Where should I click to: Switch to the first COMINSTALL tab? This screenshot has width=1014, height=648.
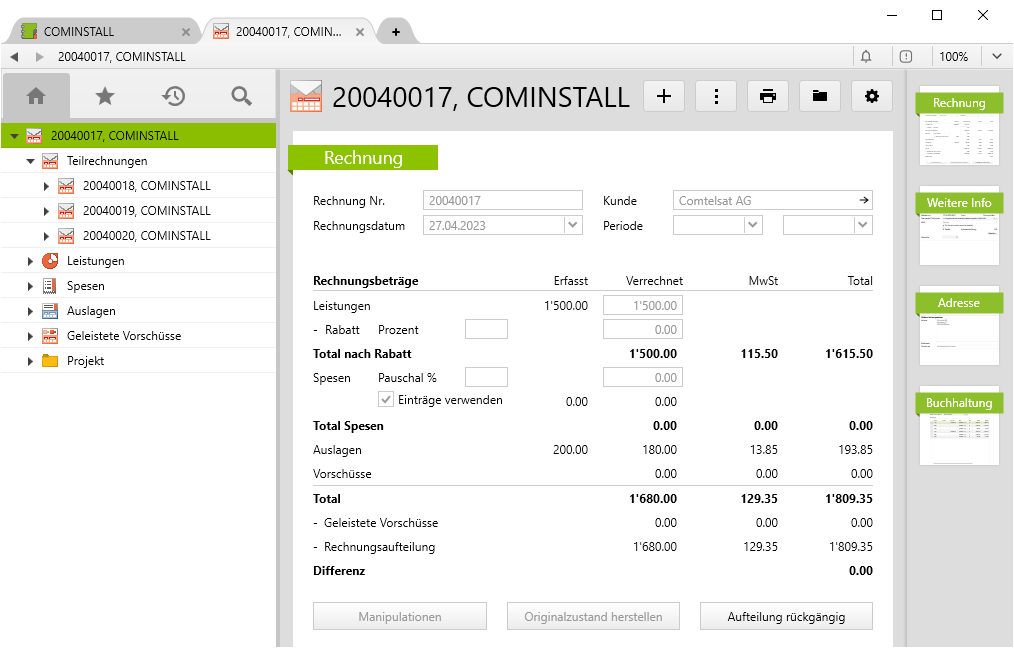95,31
